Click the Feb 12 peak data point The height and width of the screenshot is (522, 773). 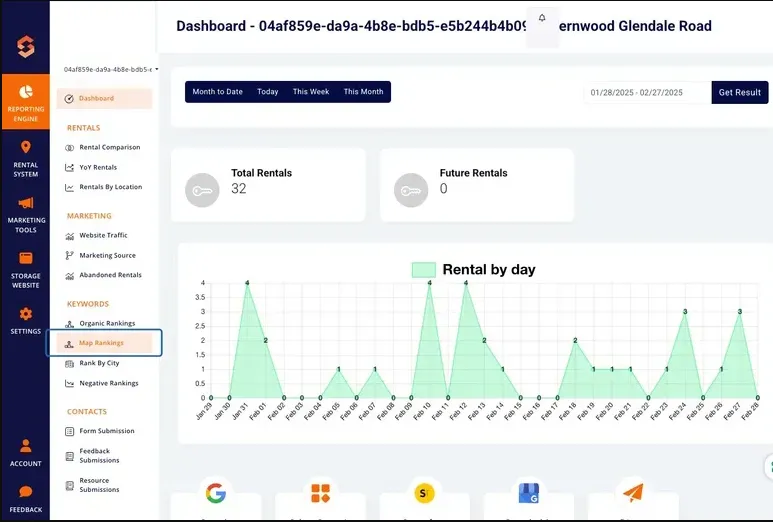tap(466, 283)
